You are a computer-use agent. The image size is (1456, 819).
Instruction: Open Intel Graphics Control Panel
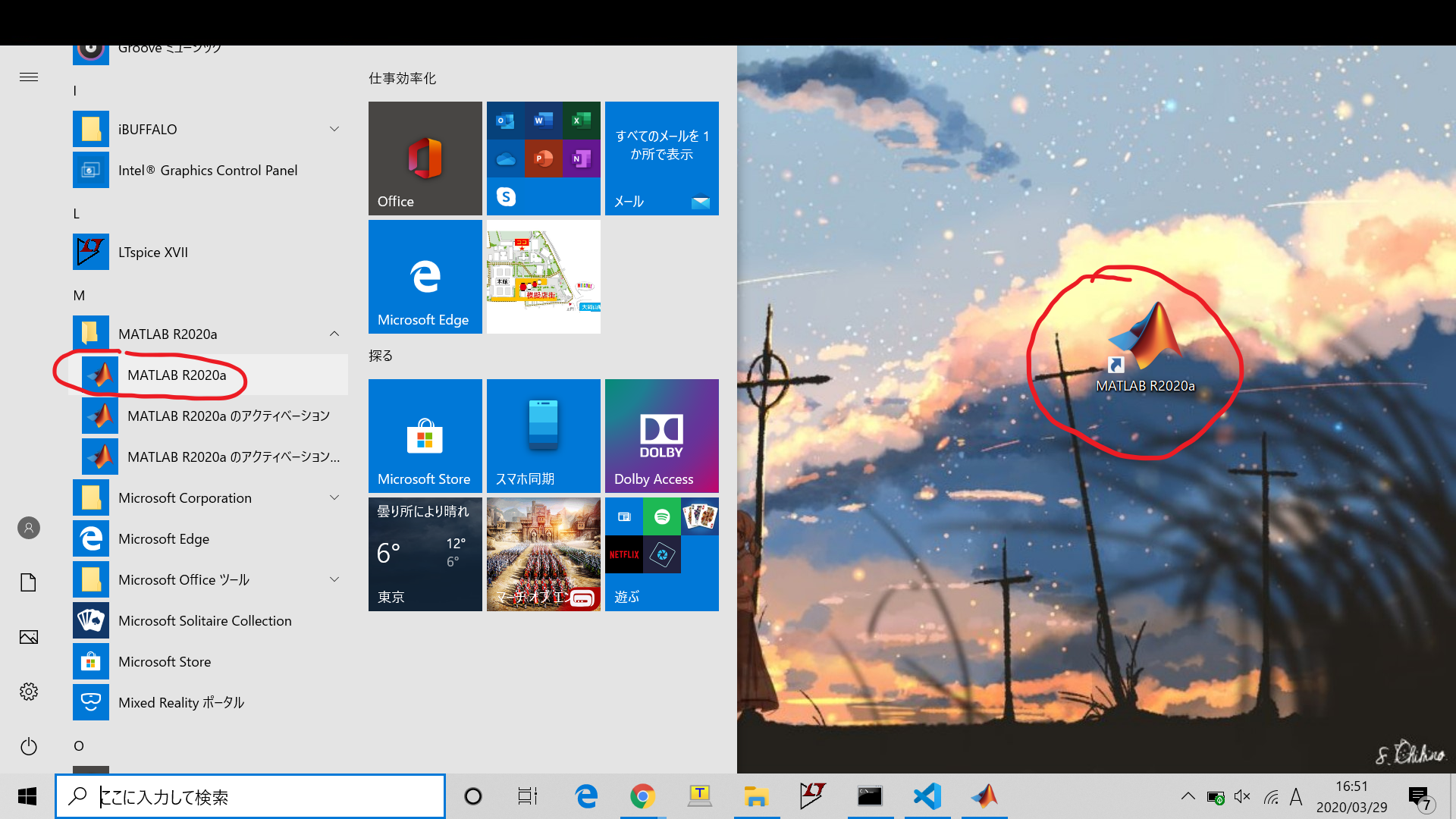coord(208,171)
